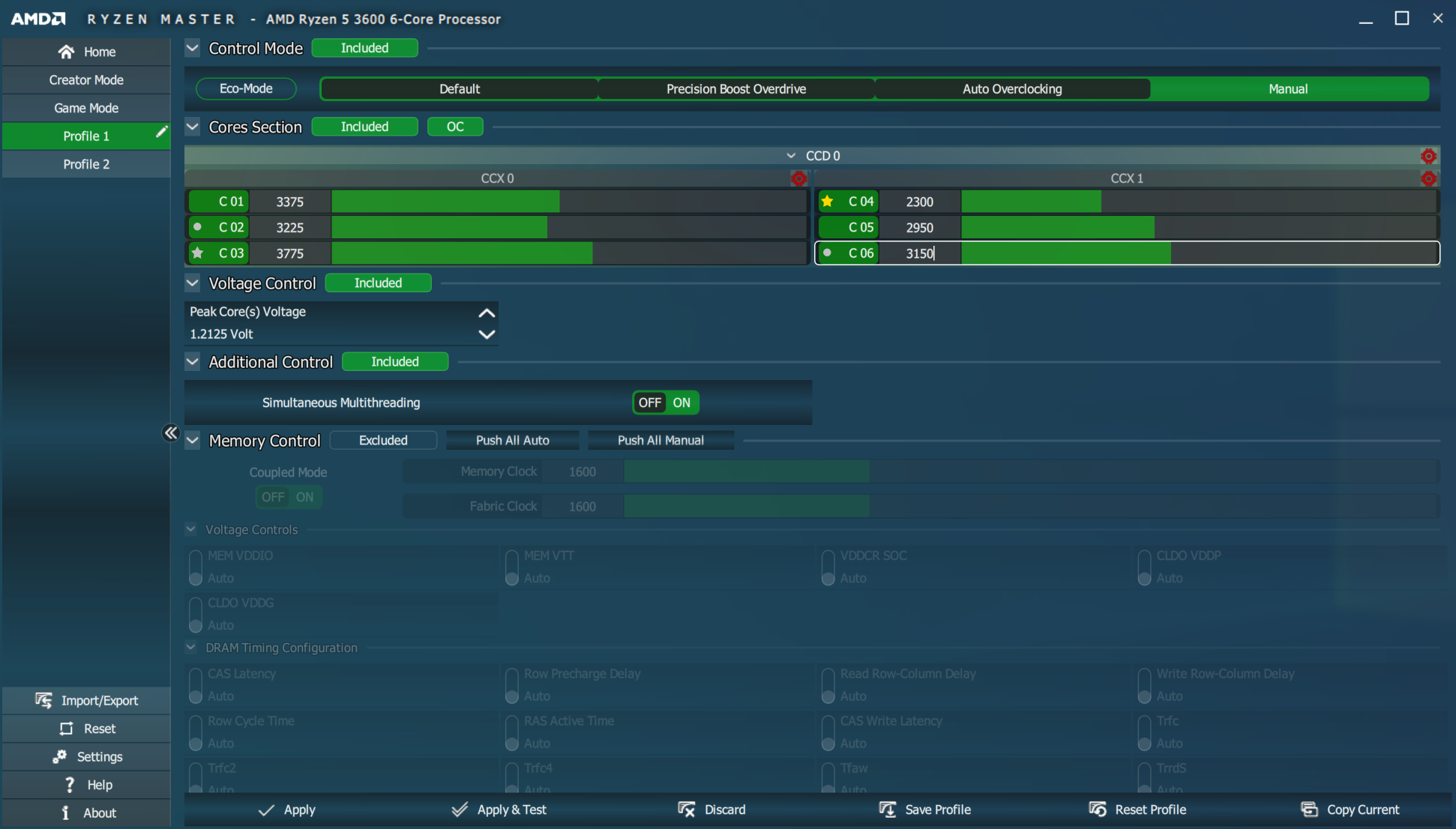Click the Apply checkmark icon
The image size is (1456, 829).
click(266, 810)
